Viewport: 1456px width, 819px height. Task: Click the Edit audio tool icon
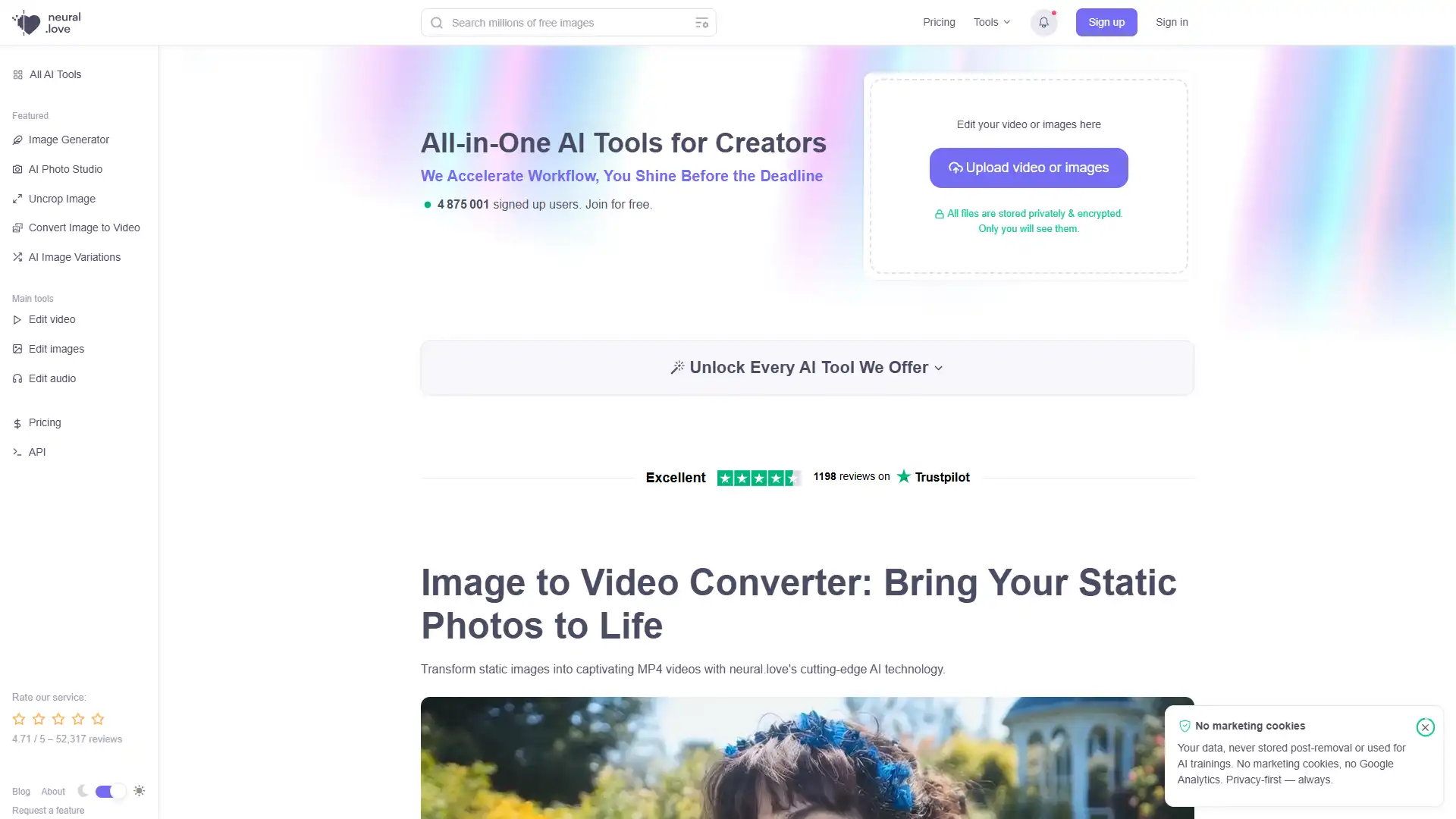(x=17, y=378)
